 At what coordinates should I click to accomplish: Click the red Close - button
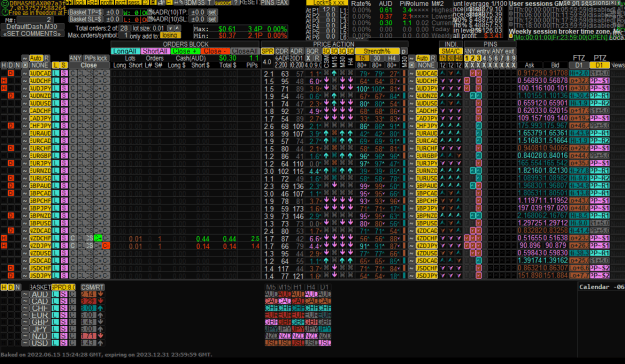pyautogui.click(x=215, y=51)
